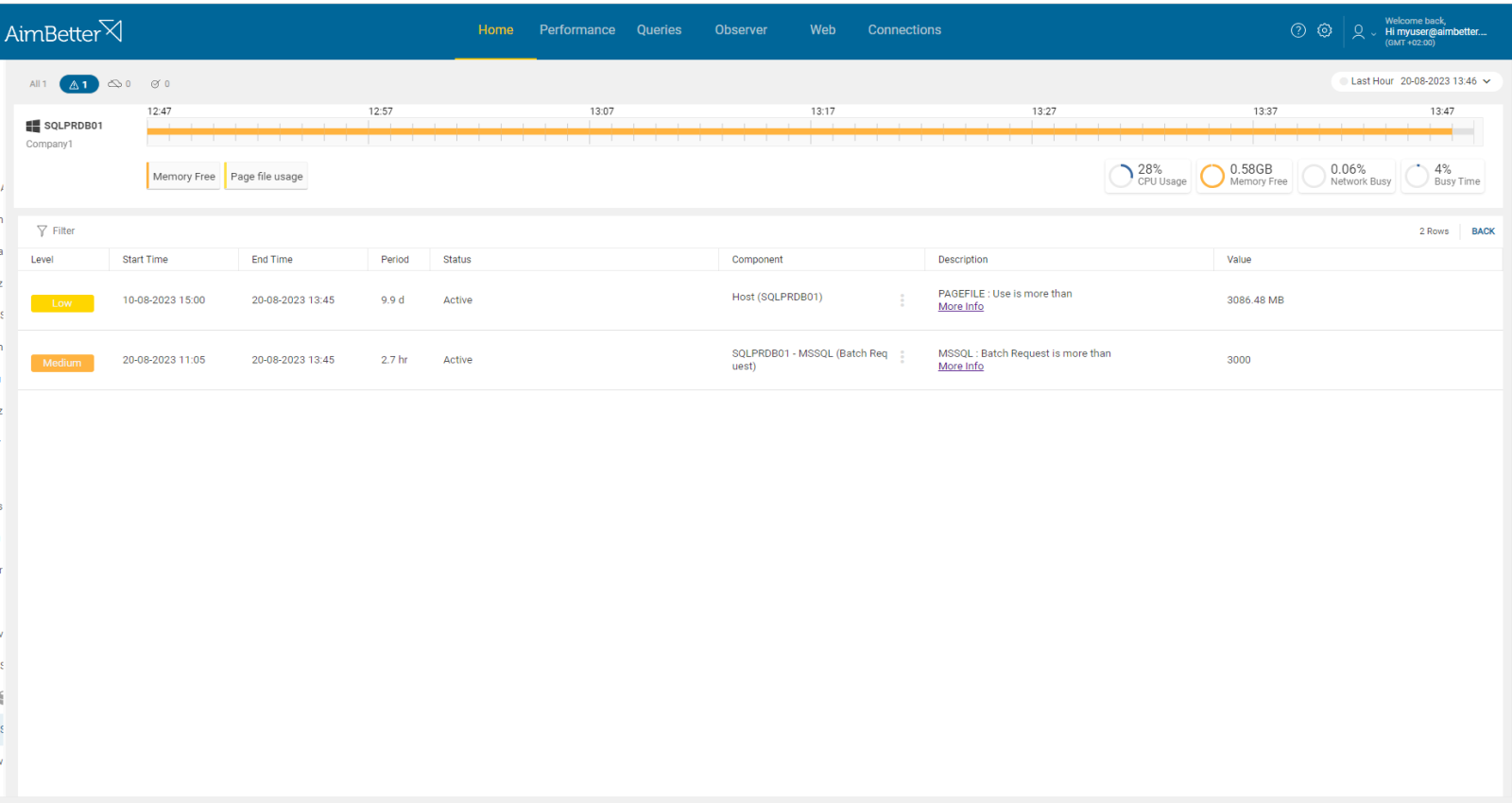1512x803 pixels.
Task: Click the Host (SQLPRDB01) component cell
Action: (778, 298)
